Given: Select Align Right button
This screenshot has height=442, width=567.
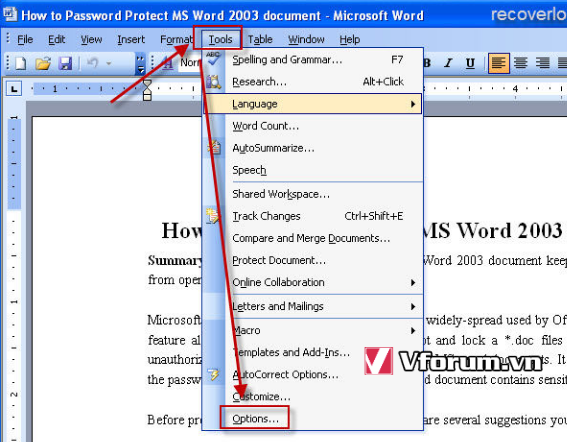Looking at the screenshot, I should click(542, 63).
